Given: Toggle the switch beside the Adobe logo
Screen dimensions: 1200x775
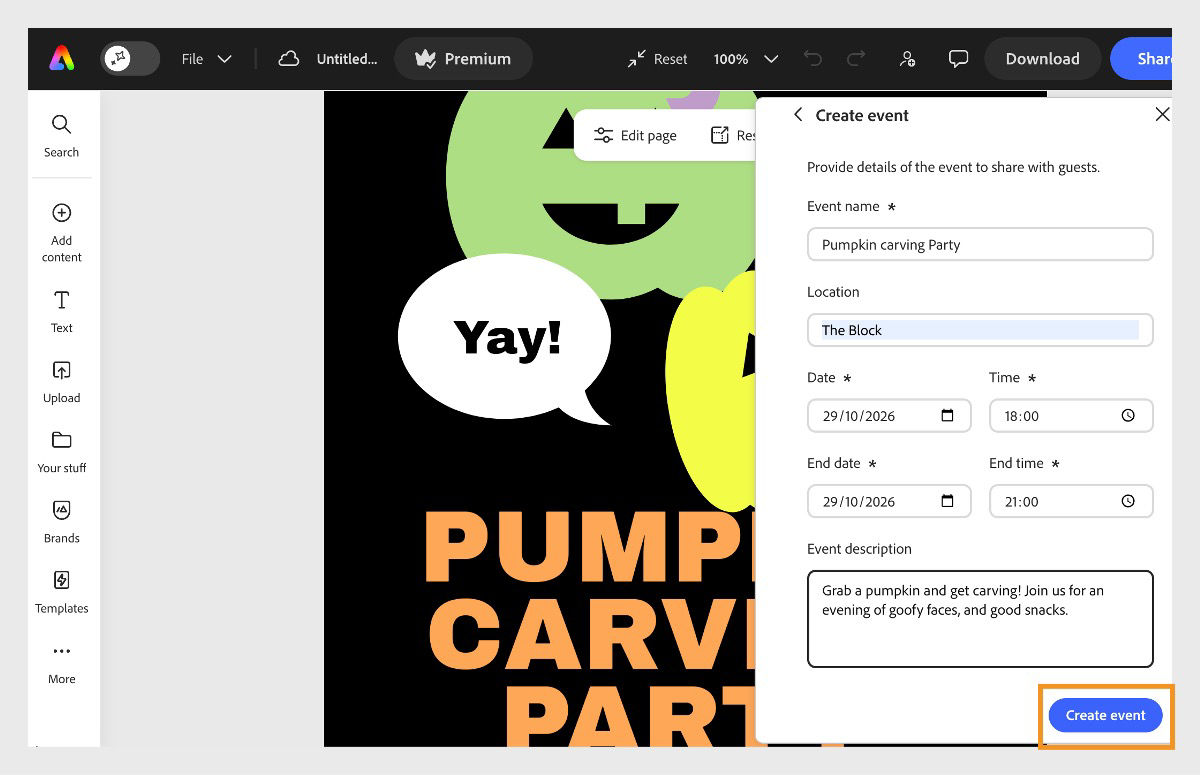Looking at the screenshot, I should point(130,59).
